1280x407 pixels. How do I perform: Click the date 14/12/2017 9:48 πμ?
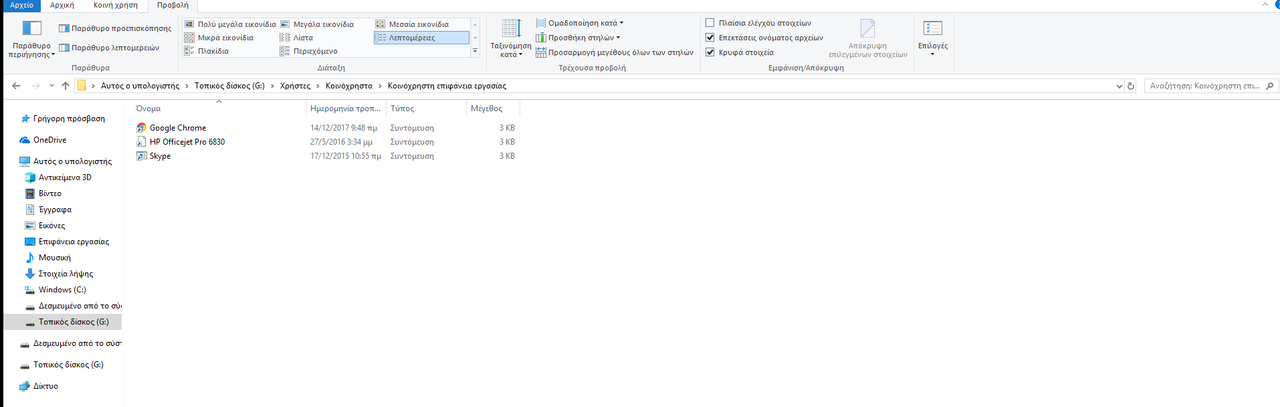coord(344,128)
